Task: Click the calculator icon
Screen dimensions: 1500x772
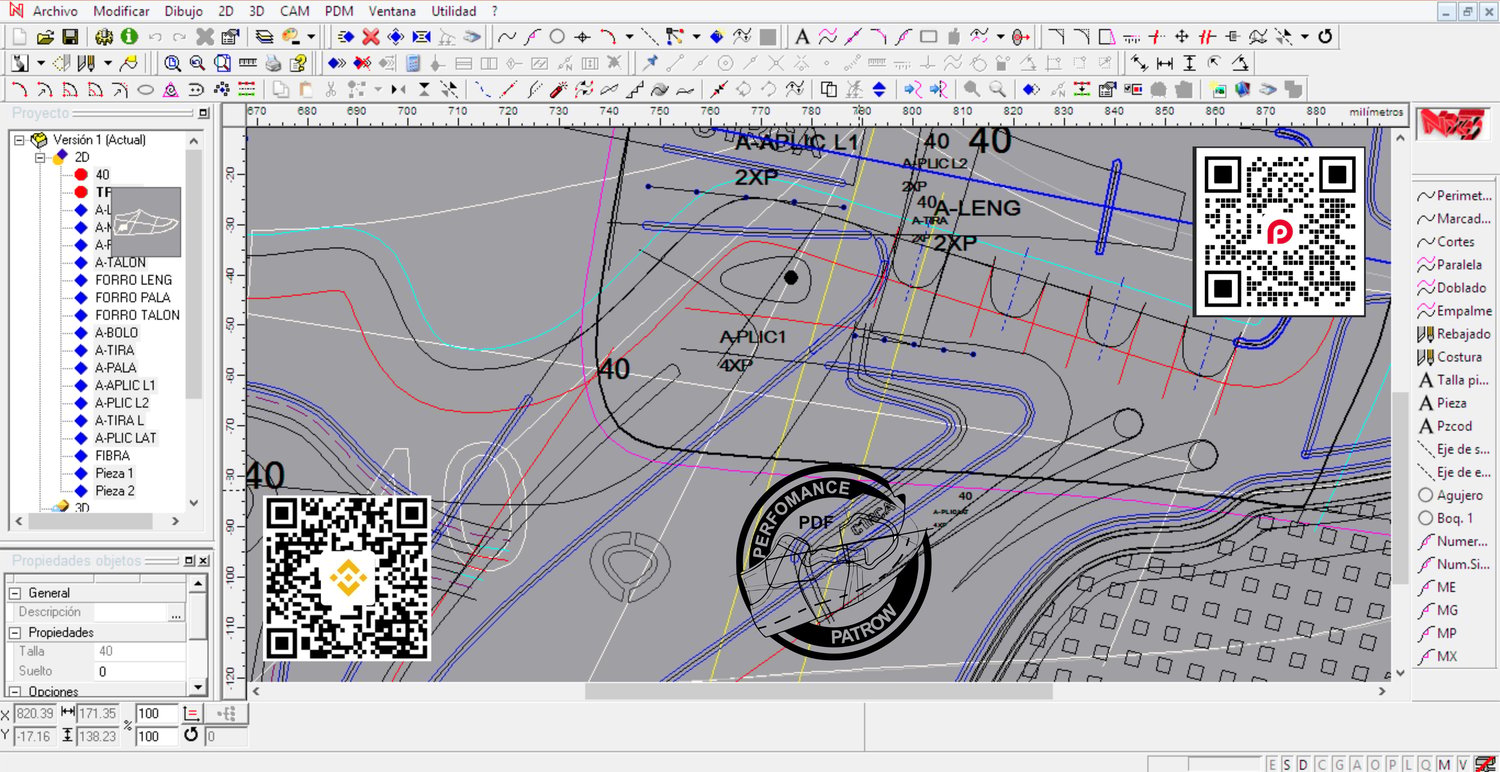Action: (413, 63)
